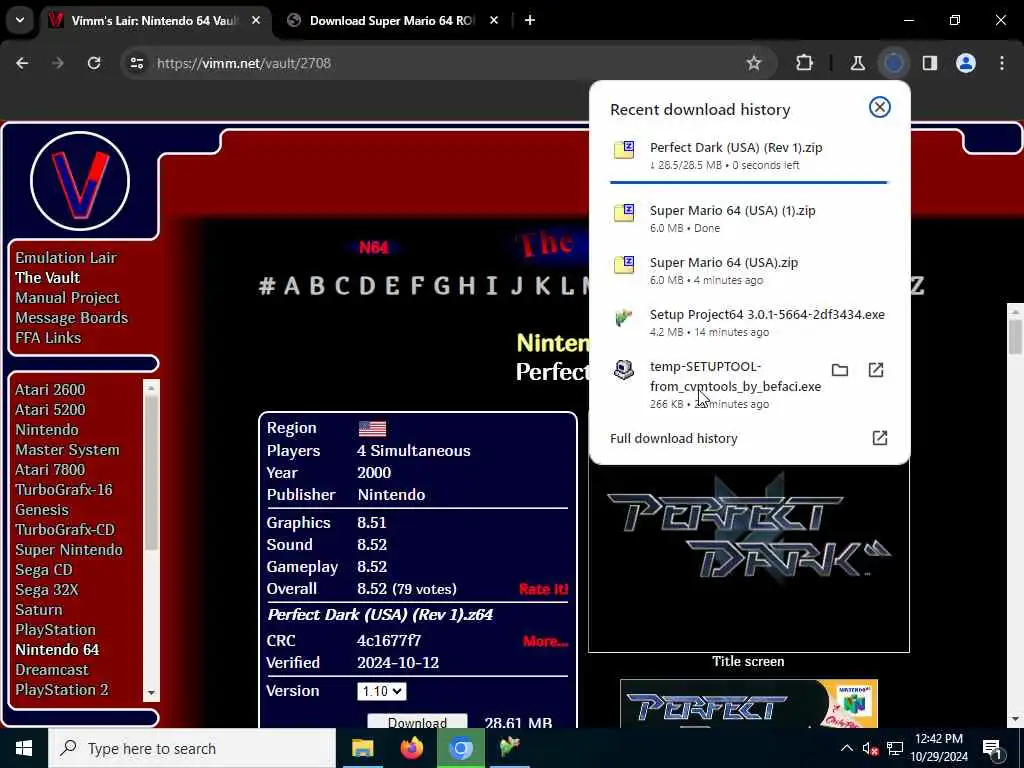Click Perfect Dark download progress bar
Viewport: 1024px width, 768px height.
tap(748, 182)
